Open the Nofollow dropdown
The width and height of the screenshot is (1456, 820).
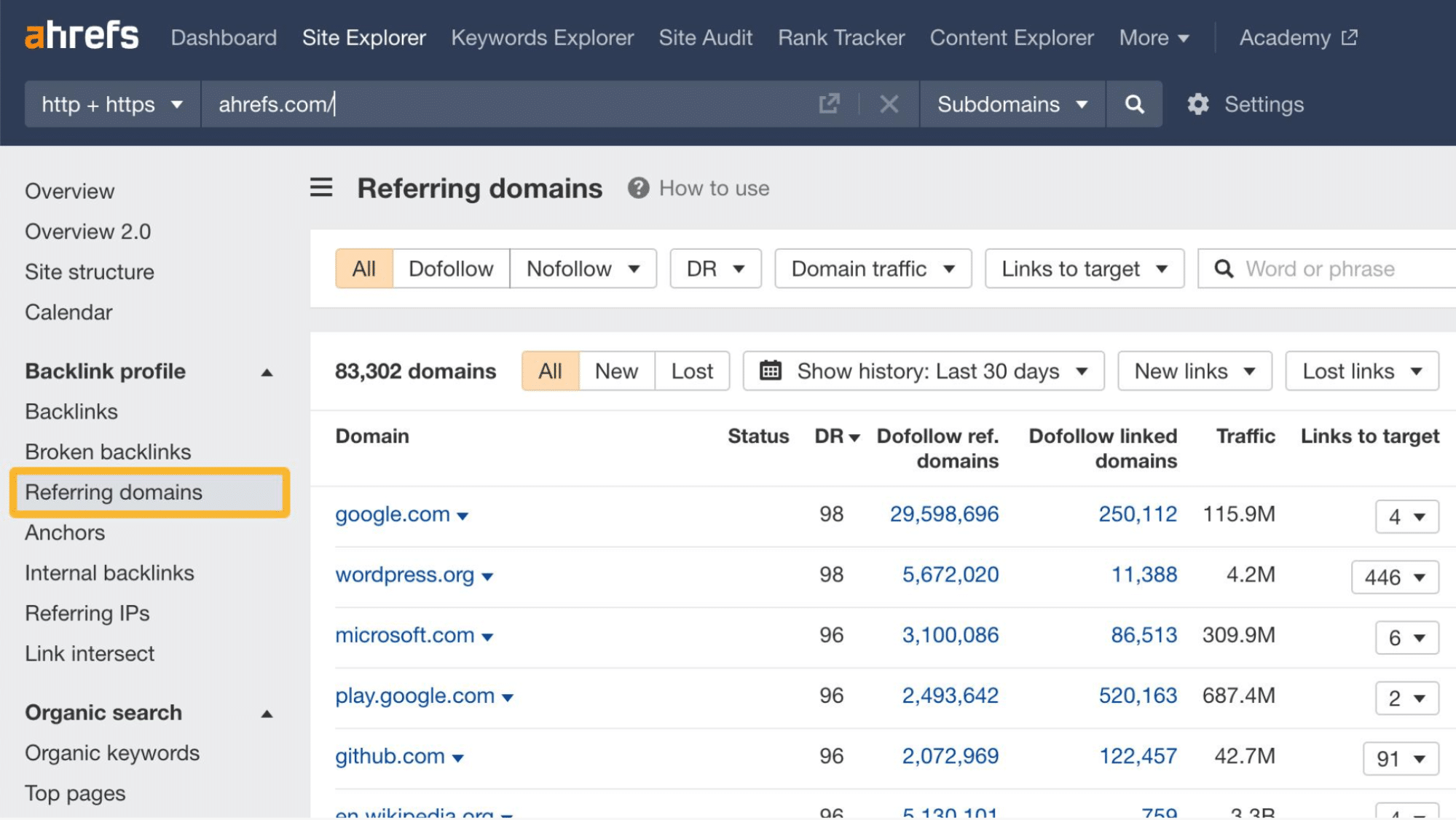click(x=583, y=269)
